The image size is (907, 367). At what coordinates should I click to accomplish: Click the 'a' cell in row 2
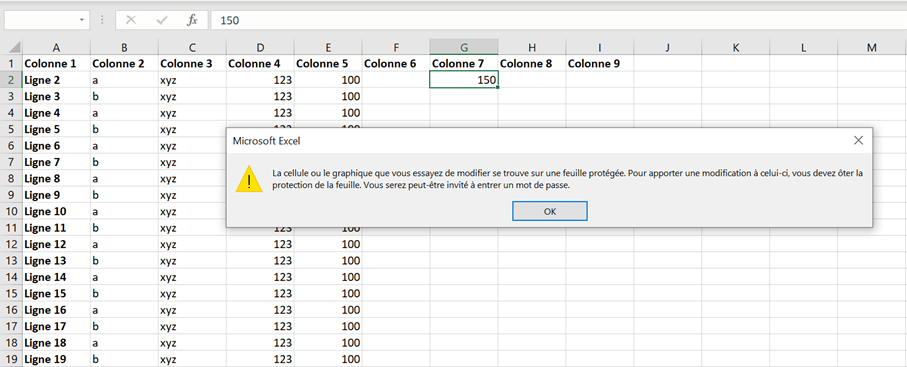[124, 80]
